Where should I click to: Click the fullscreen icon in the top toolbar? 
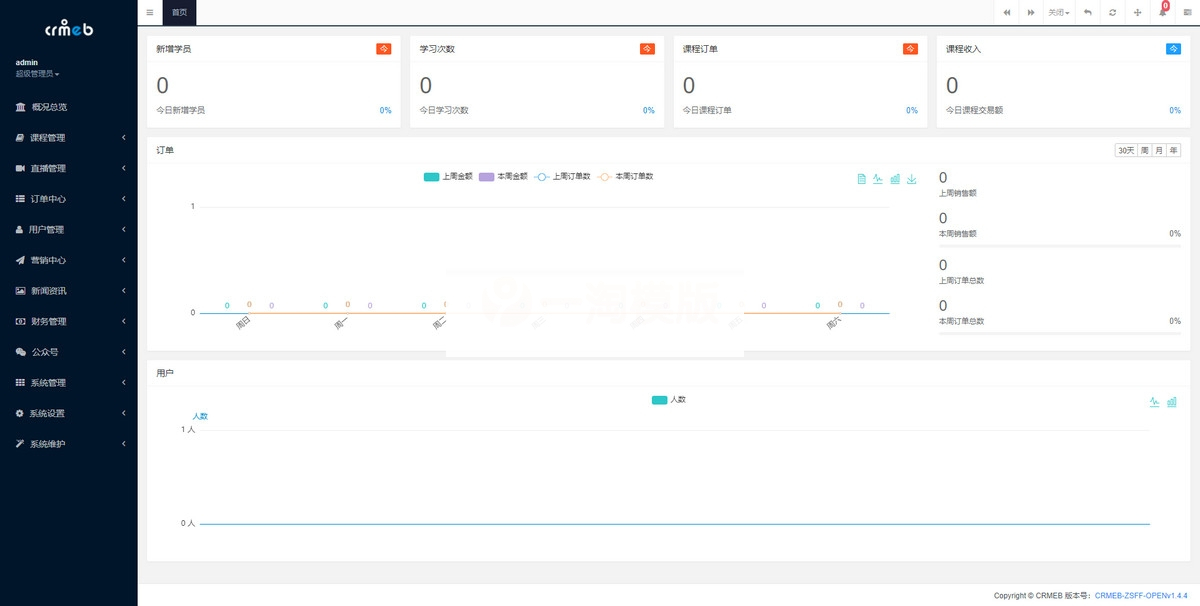tap(1137, 12)
